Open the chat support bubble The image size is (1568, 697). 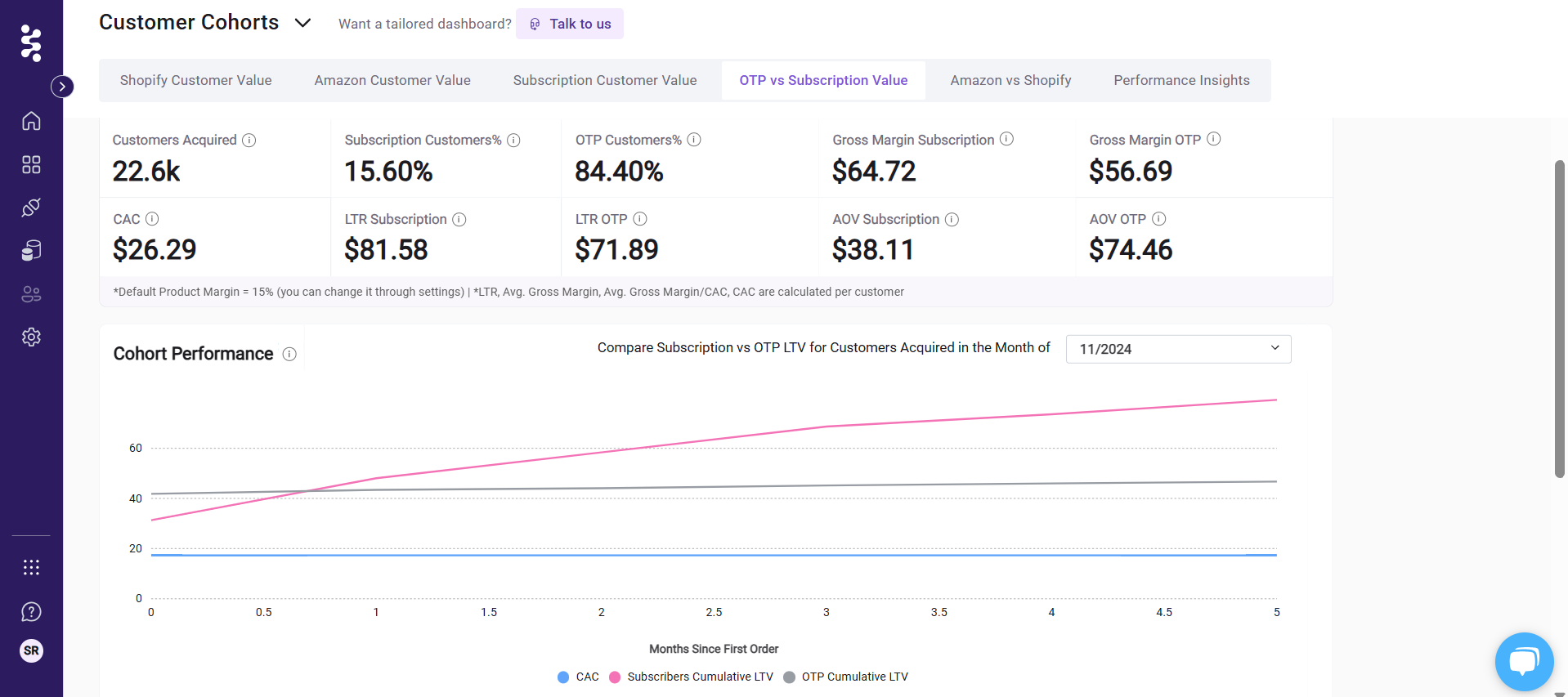click(1524, 661)
